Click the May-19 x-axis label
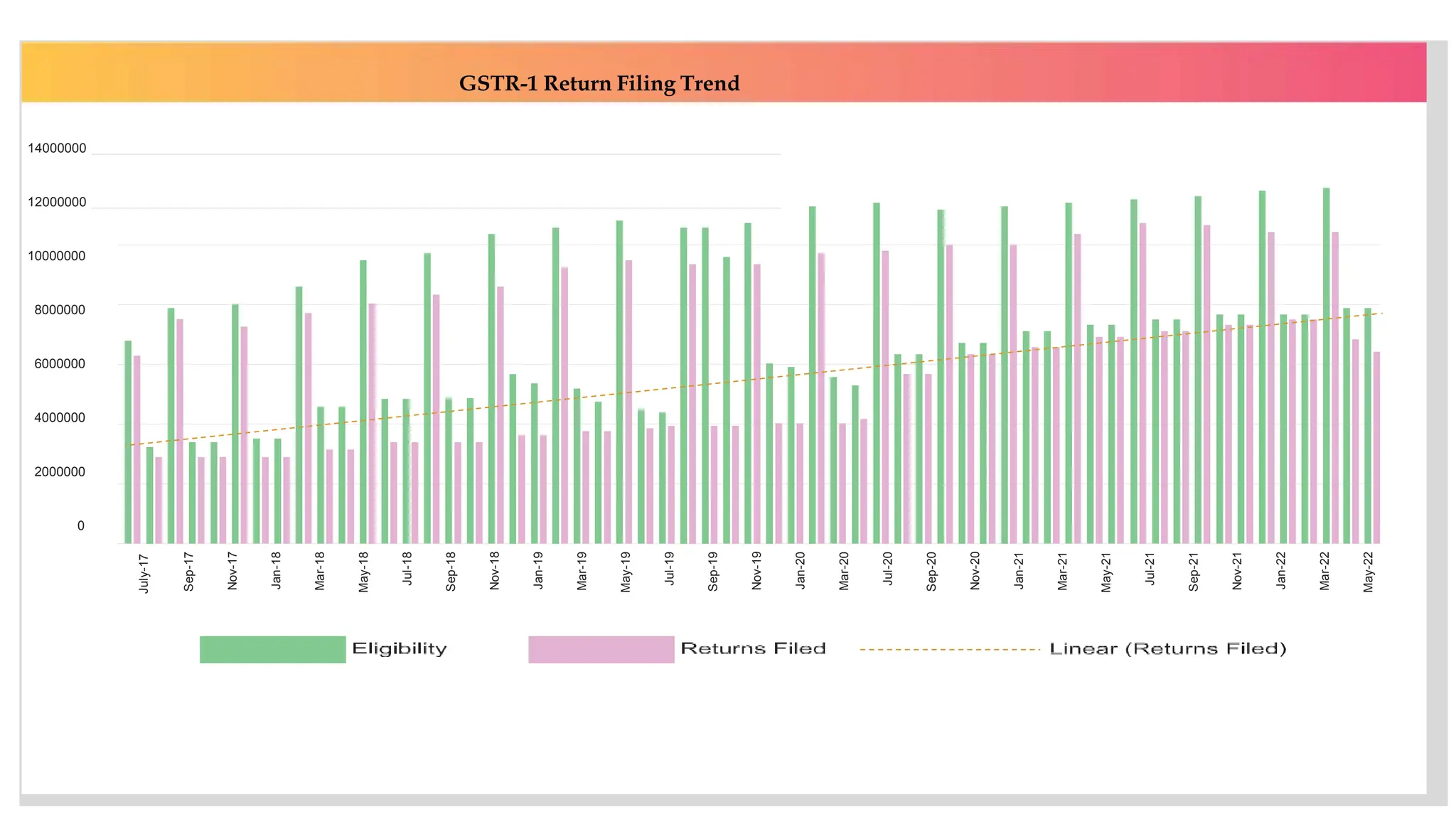 coord(625,571)
